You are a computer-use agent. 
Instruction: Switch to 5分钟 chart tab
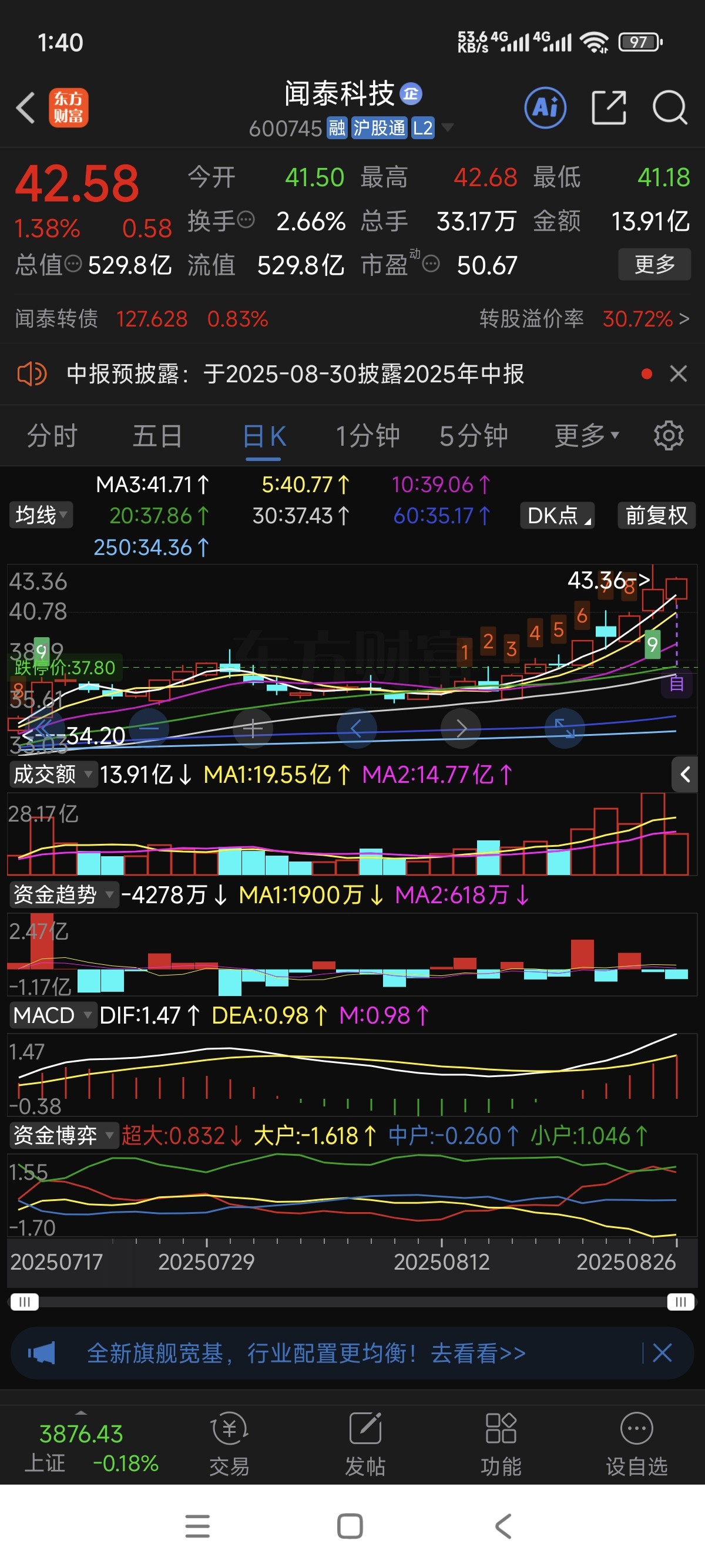(474, 436)
